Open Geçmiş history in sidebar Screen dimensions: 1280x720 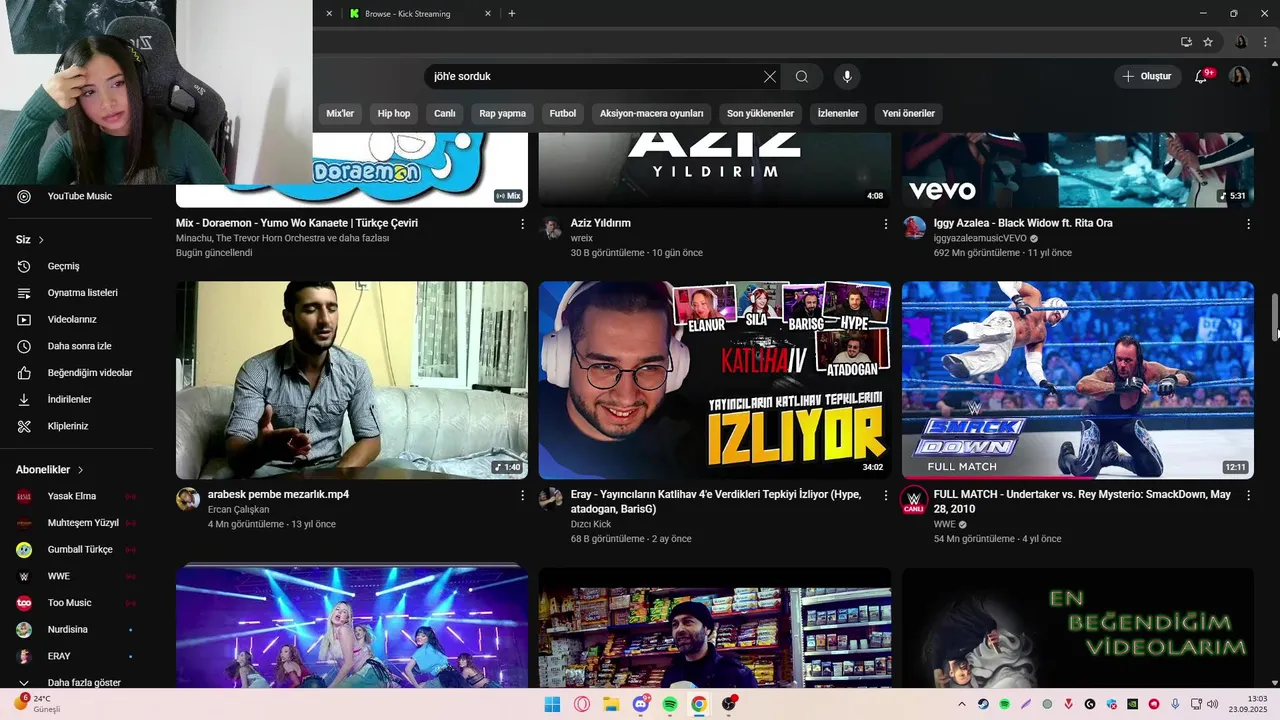pos(78,266)
